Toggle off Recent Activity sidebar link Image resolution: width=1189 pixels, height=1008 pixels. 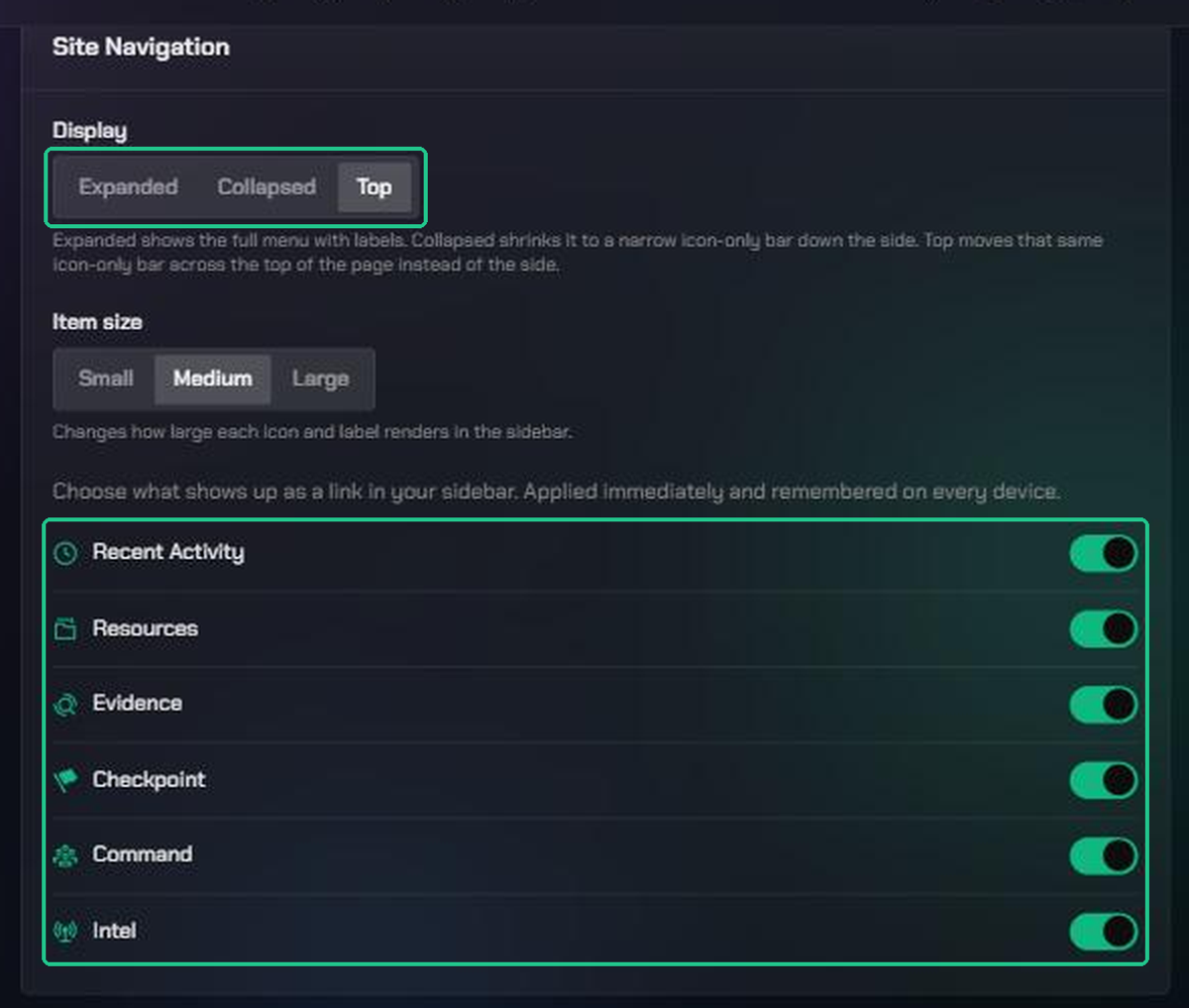coord(1103,553)
